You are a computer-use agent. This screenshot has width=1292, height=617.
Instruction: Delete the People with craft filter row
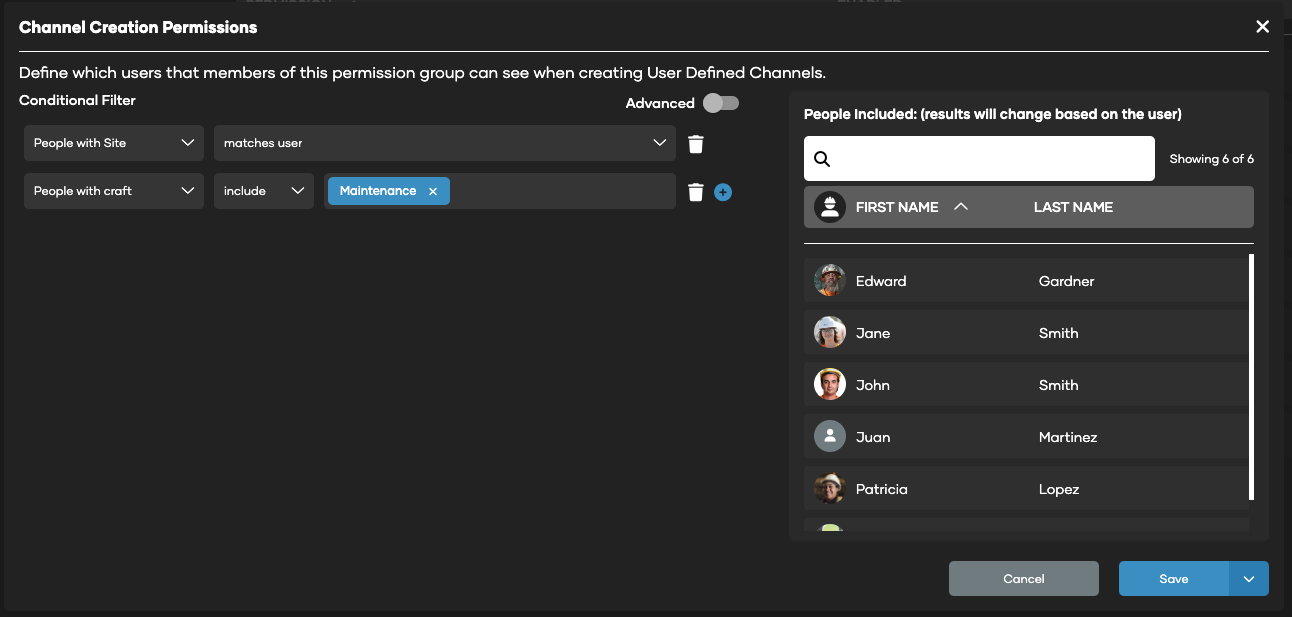click(x=696, y=192)
